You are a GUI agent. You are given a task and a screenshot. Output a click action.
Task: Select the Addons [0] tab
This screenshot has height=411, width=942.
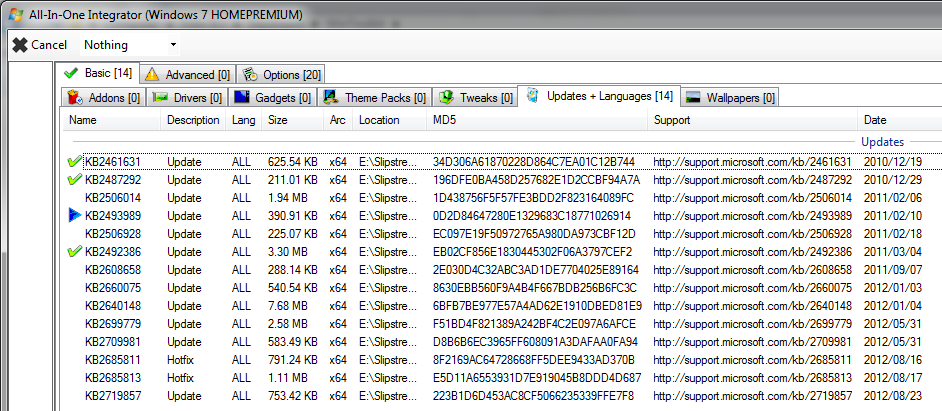point(103,97)
